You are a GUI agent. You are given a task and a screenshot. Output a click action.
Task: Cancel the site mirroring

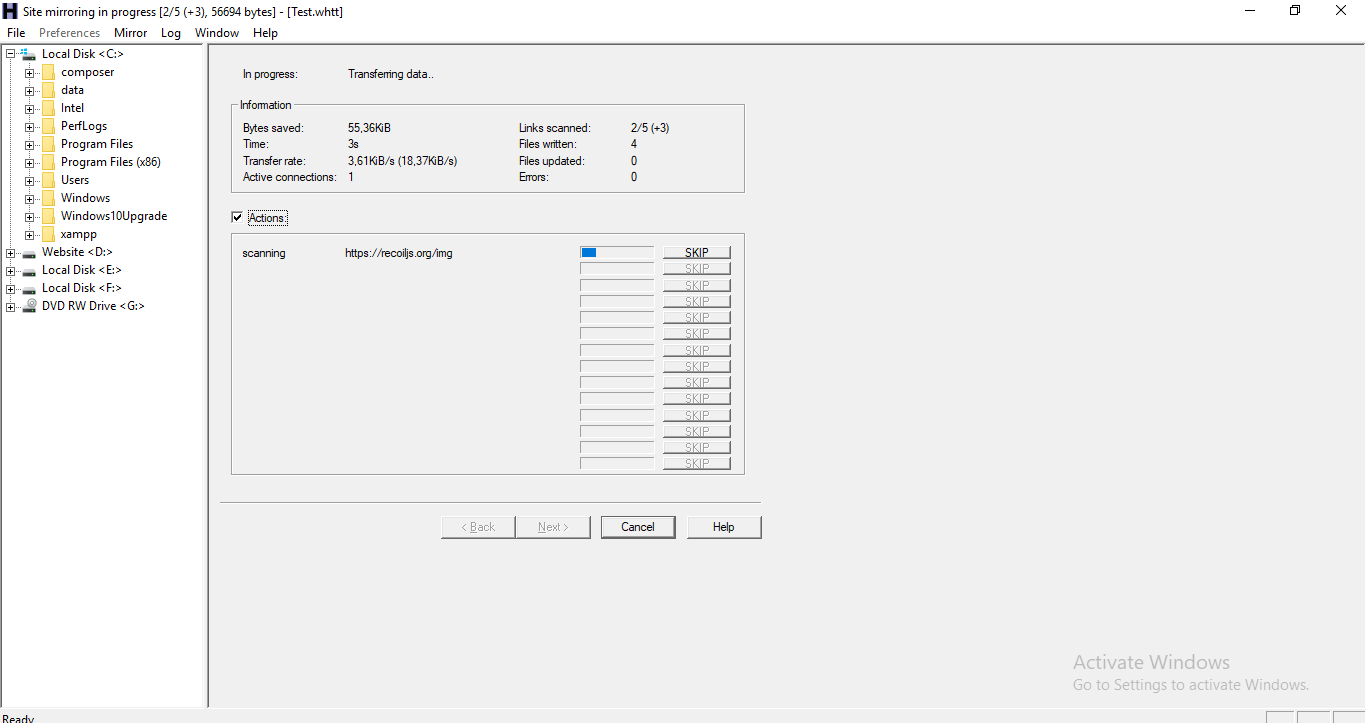point(638,527)
